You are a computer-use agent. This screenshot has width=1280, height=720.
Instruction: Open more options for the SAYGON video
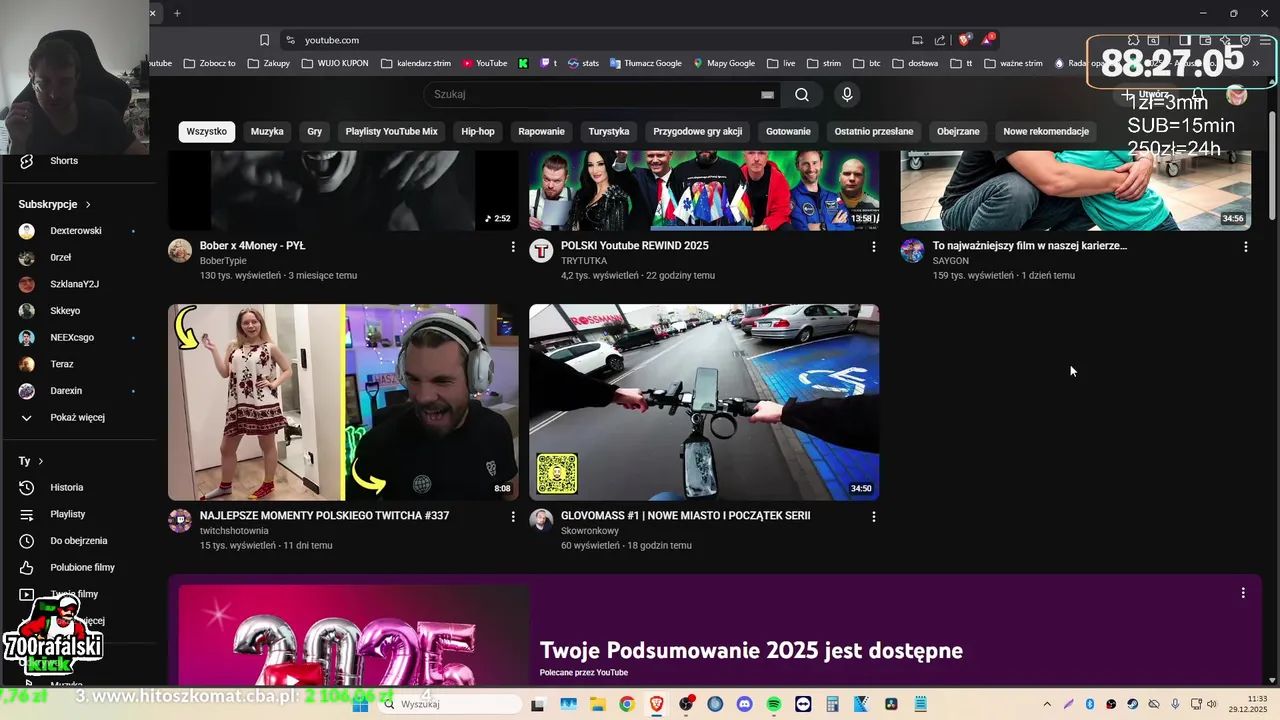tap(1245, 246)
